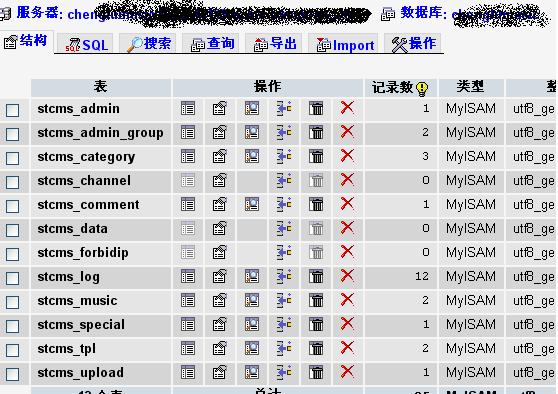Drop the stcms_admin_group table

click(x=347, y=132)
